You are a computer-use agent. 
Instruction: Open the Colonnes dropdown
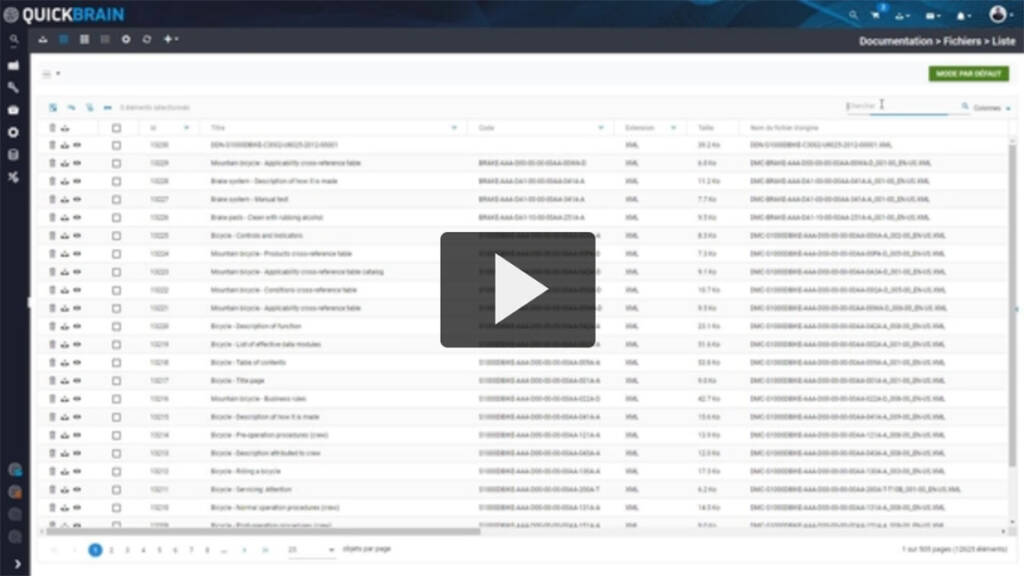992,106
